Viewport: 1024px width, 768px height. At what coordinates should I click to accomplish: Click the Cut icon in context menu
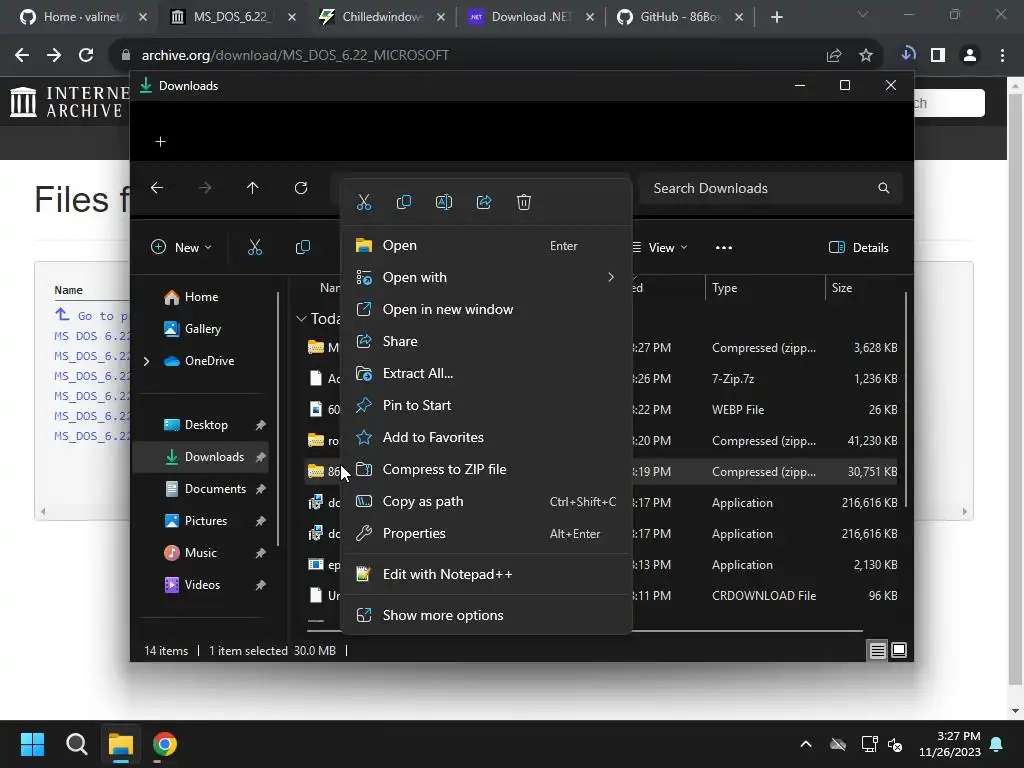pos(364,202)
